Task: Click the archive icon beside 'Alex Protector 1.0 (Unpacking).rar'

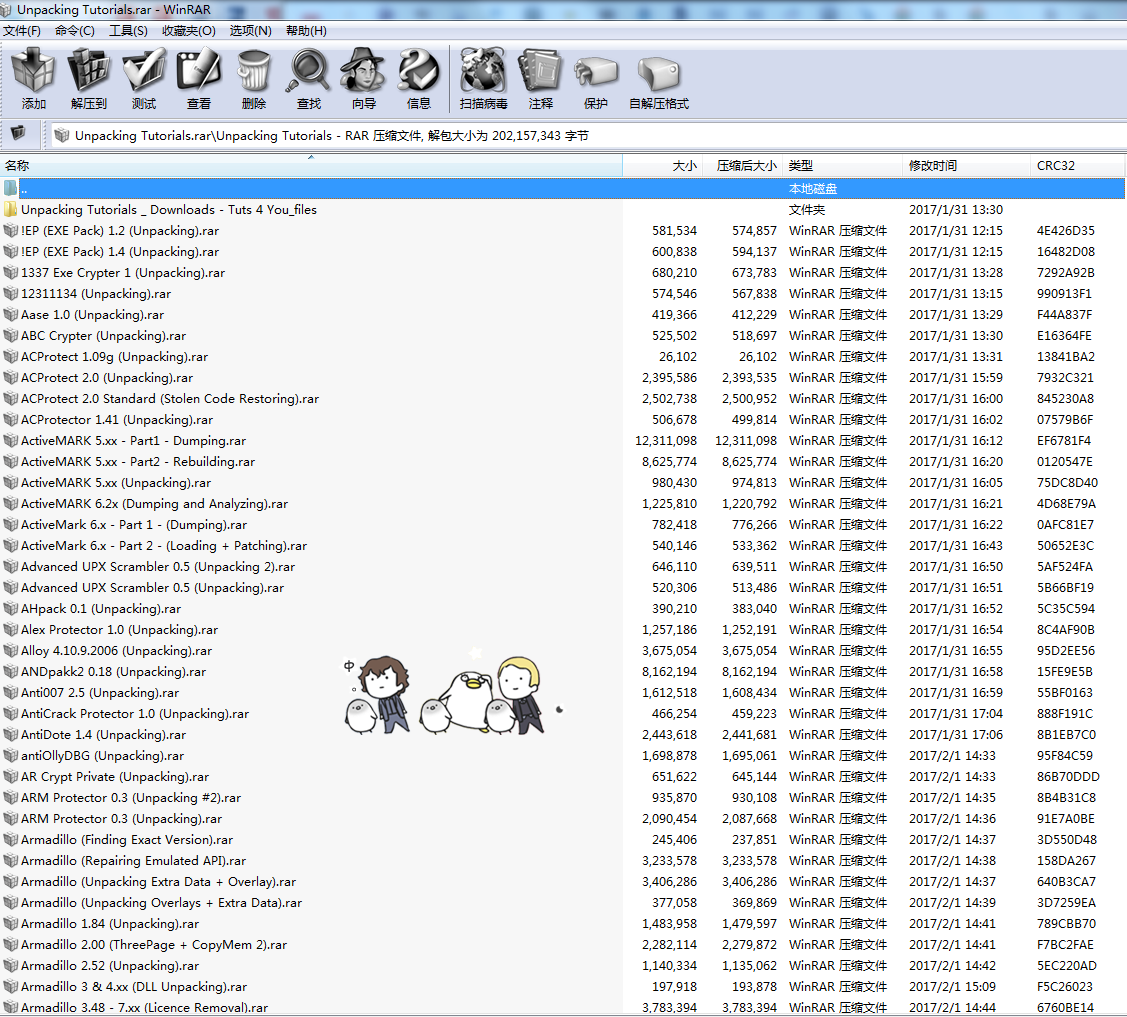Action: pos(10,630)
